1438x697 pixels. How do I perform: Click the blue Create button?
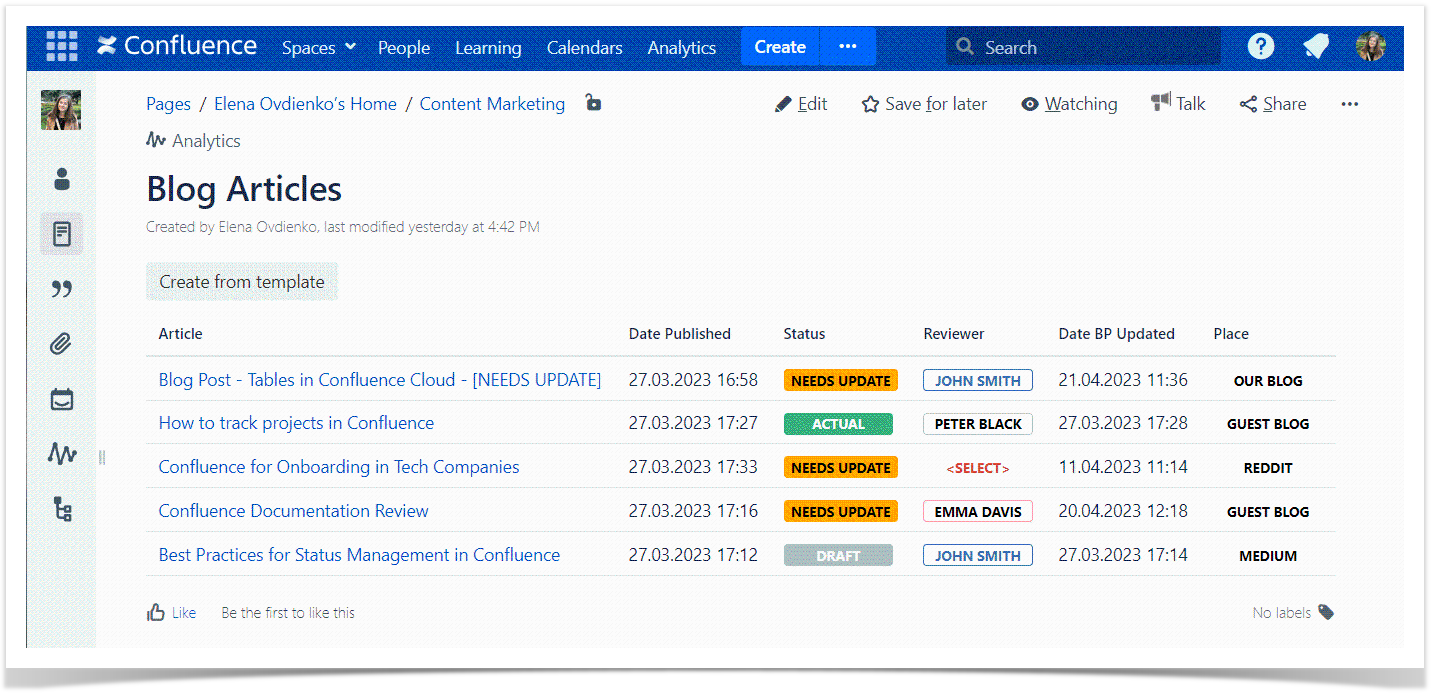tap(780, 47)
